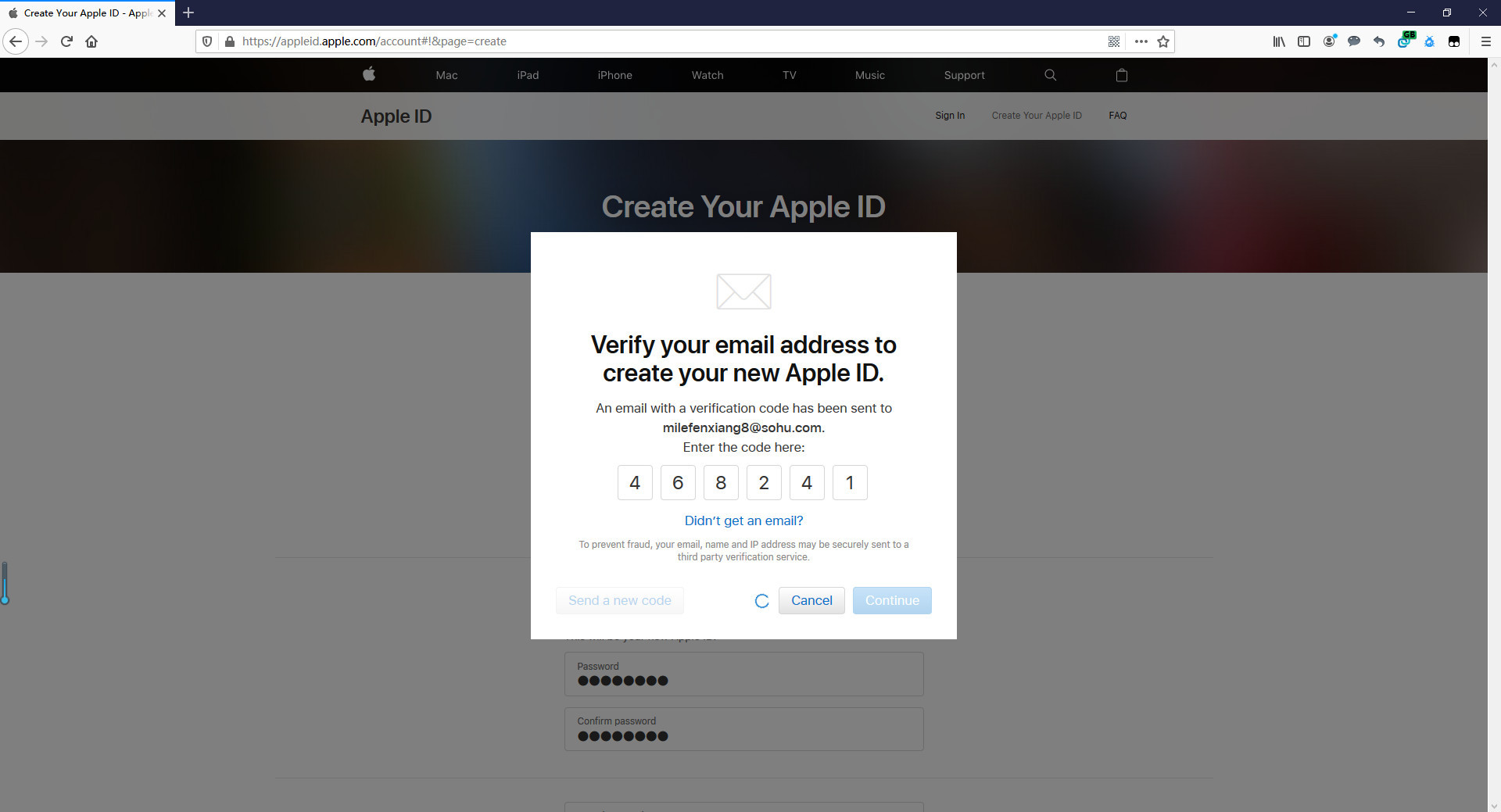1501x812 pixels.
Task: Open the Firefox account profile icon
Action: (x=1329, y=41)
